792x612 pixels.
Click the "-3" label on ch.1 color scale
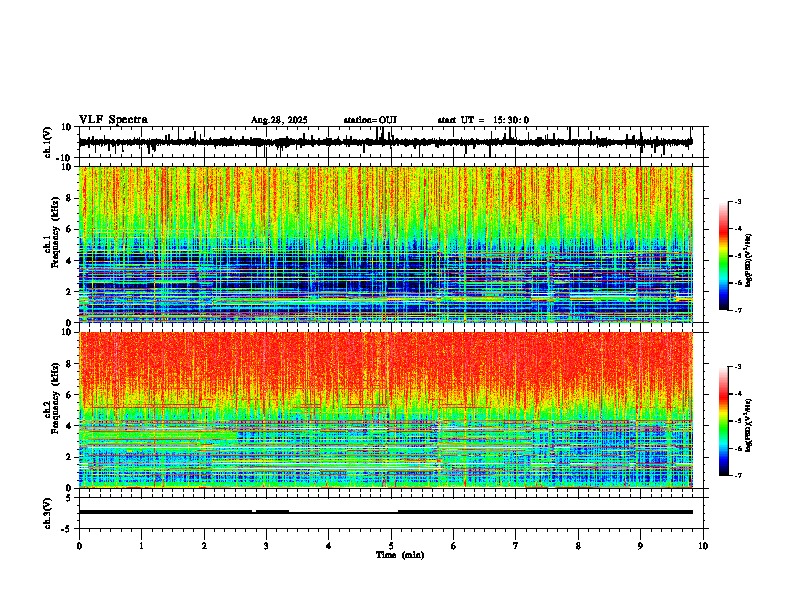738,202
